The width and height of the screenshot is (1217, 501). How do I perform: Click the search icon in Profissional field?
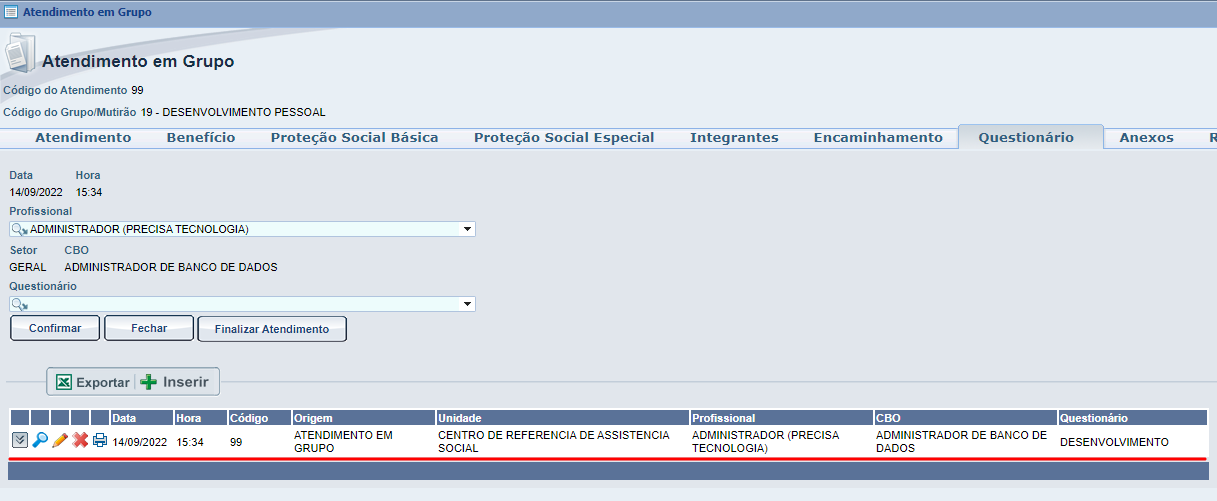pyautogui.click(x=19, y=229)
